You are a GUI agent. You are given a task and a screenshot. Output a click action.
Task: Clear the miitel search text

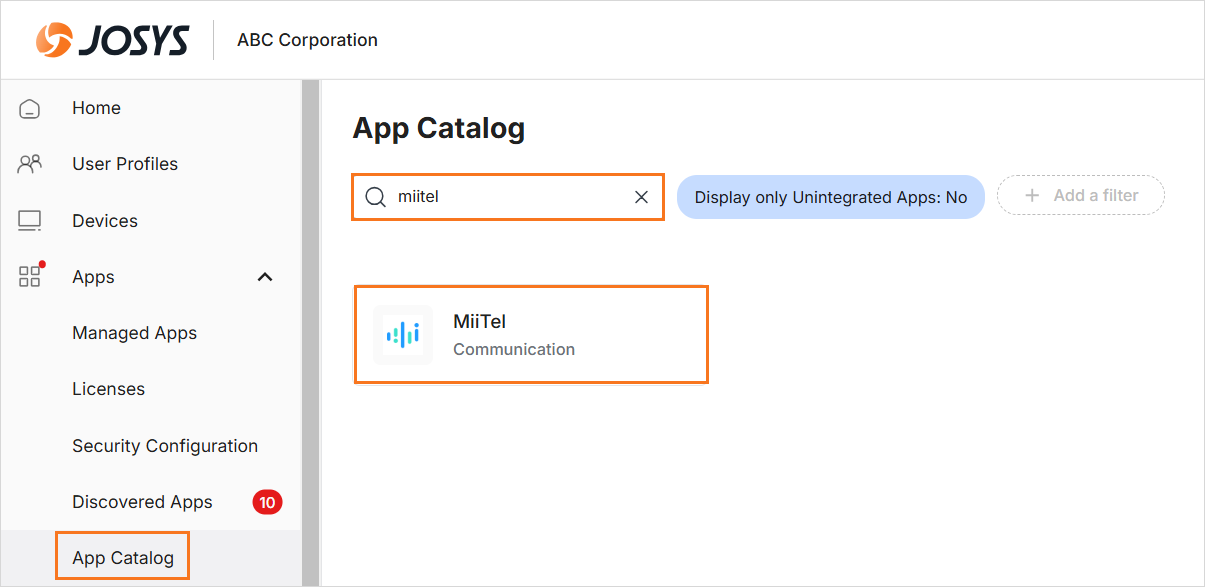pyautogui.click(x=642, y=197)
